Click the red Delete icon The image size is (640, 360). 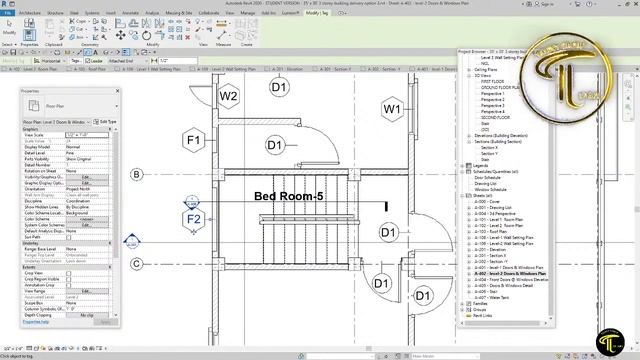188,37
